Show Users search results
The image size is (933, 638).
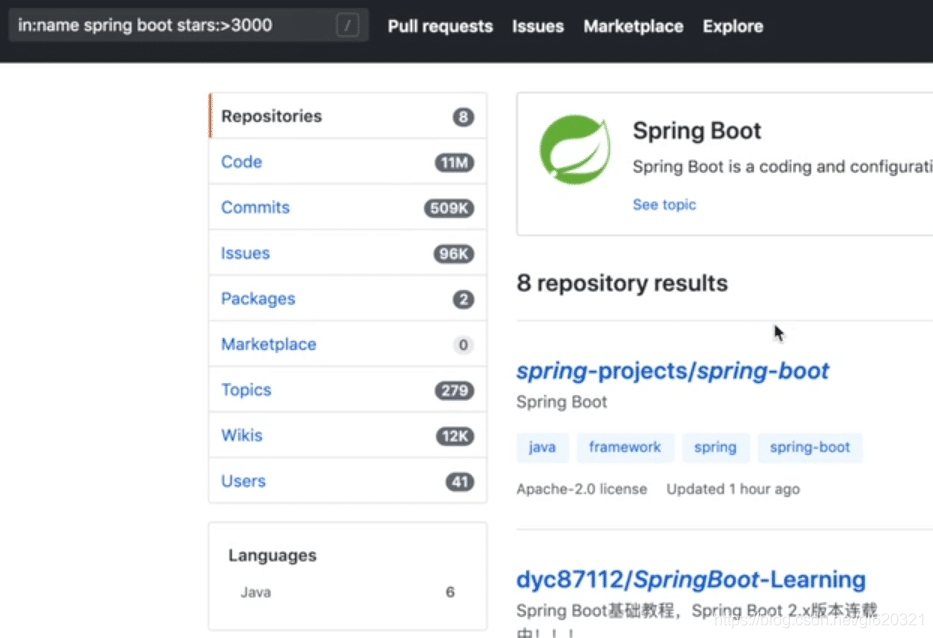click(348, 481)
